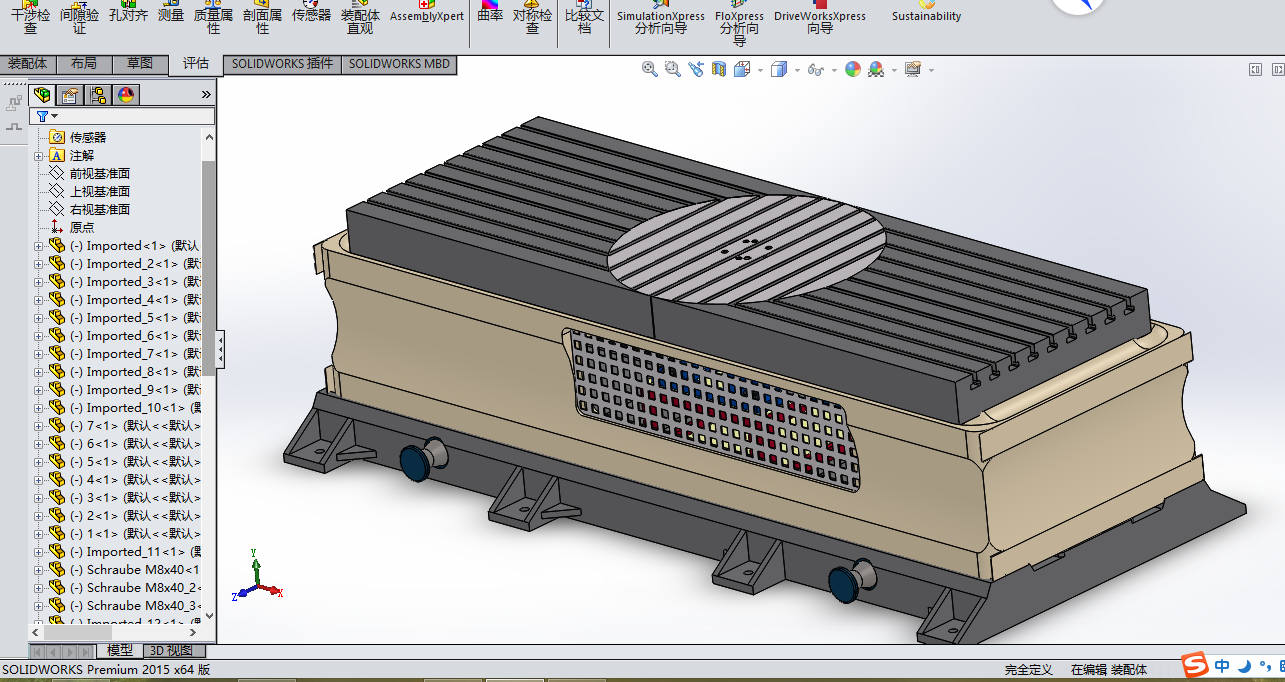Toggle Sogou input to Chinese/English mode

(1222, 666)
